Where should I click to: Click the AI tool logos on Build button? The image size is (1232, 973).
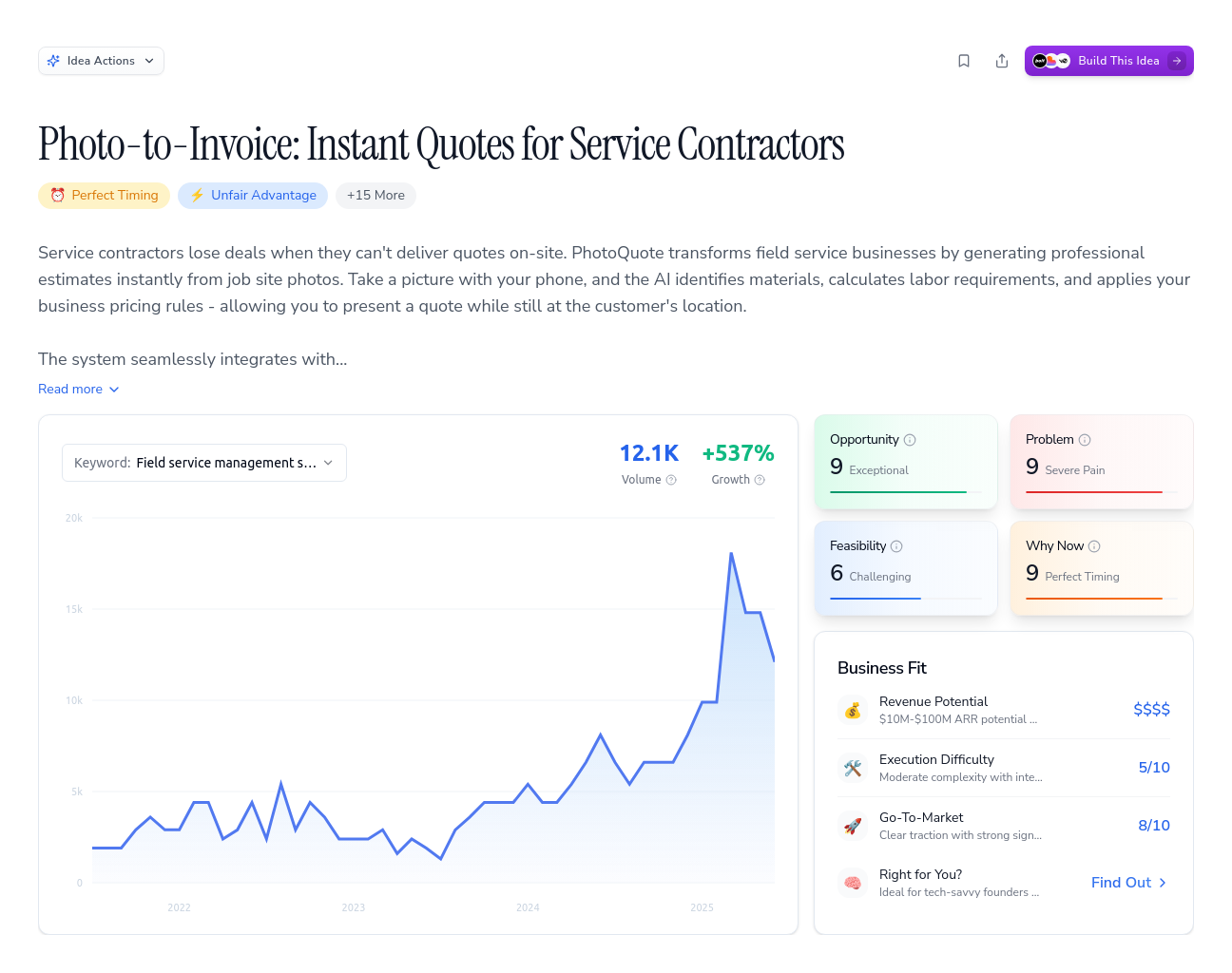click(x=1051, y=61)
